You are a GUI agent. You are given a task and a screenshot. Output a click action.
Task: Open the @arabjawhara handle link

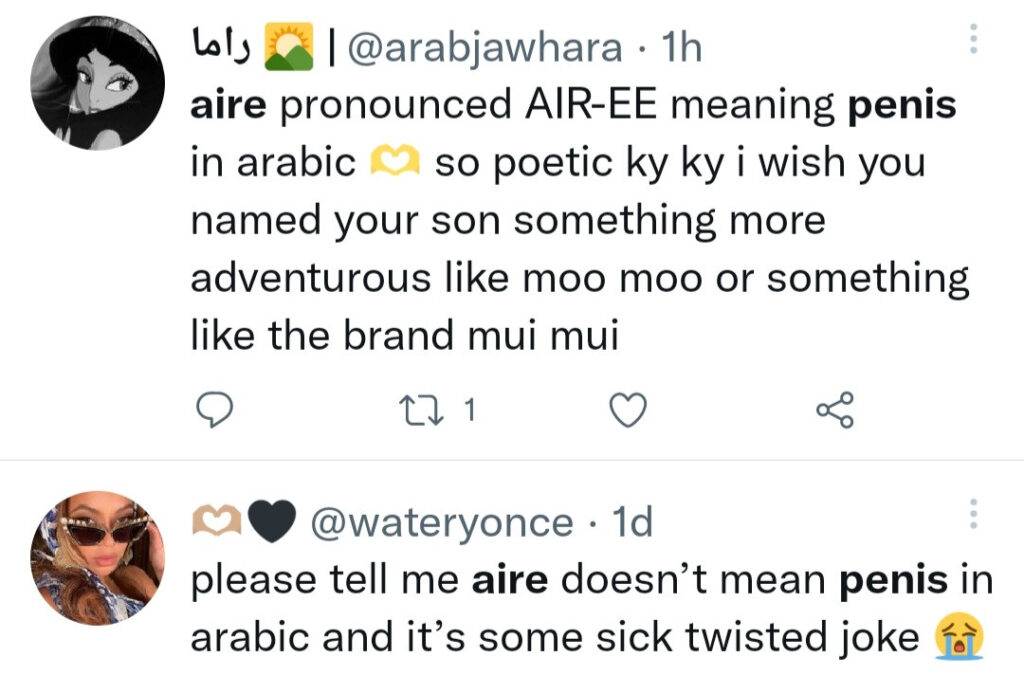coord(484,47)
